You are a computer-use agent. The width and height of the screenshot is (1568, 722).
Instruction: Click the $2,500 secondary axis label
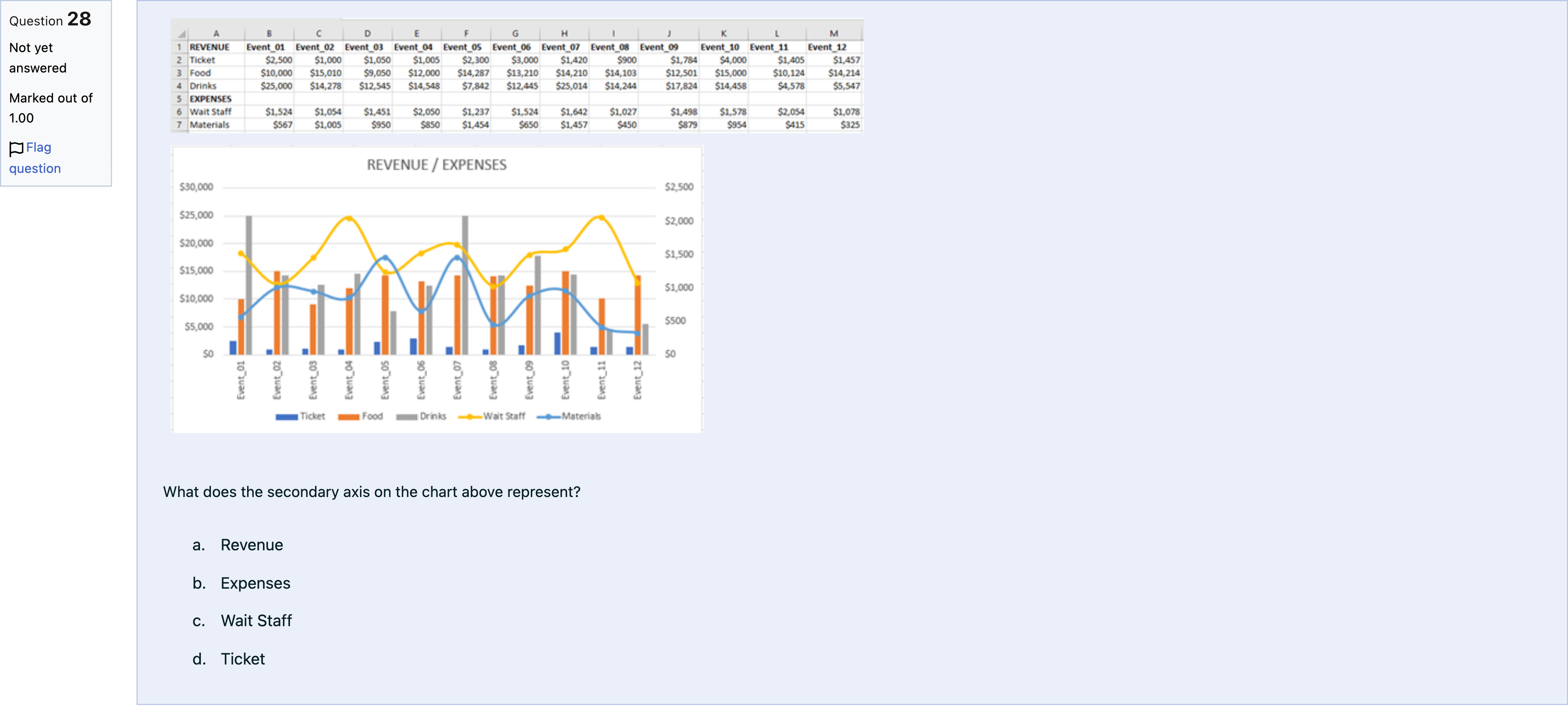tap(679, 187)
